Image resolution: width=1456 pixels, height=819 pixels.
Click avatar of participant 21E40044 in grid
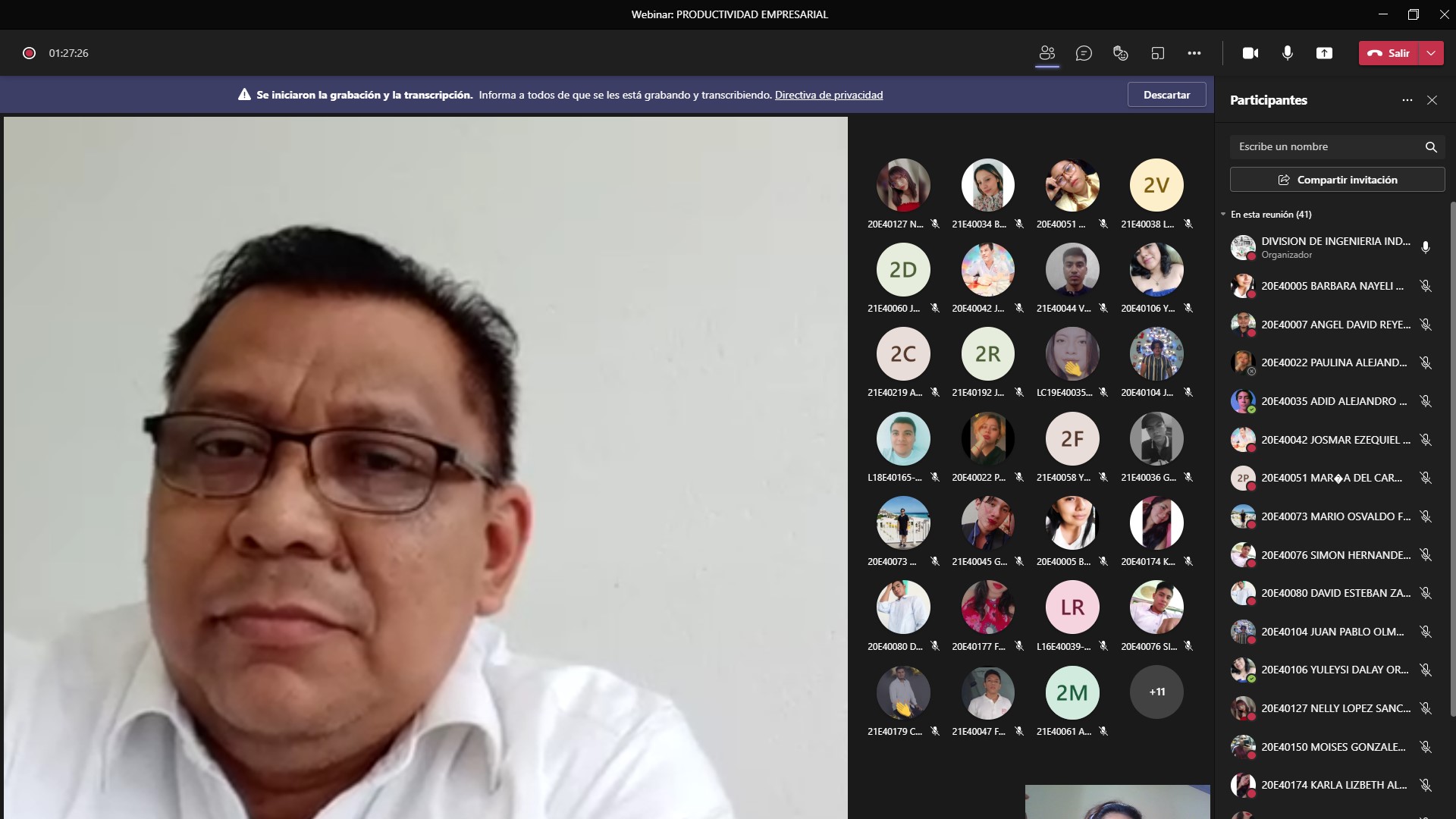(1072, 270)
